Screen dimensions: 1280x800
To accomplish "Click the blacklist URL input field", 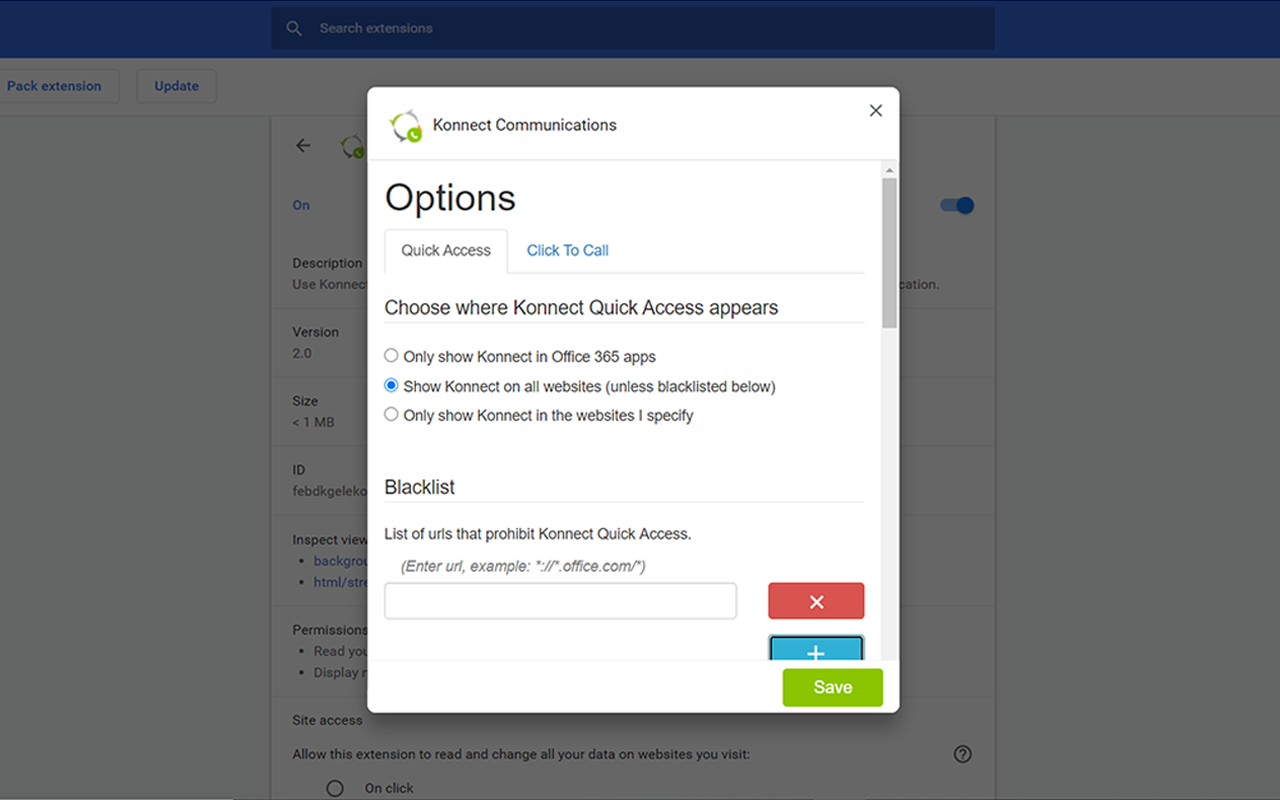I will tap(560, 601).
